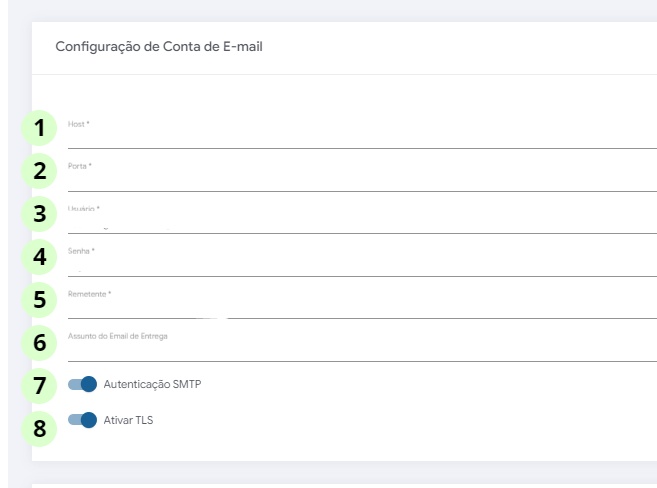The image size is (657, 488).
Task: Click the Remetente input field
Action: click(x=360, y=309)
